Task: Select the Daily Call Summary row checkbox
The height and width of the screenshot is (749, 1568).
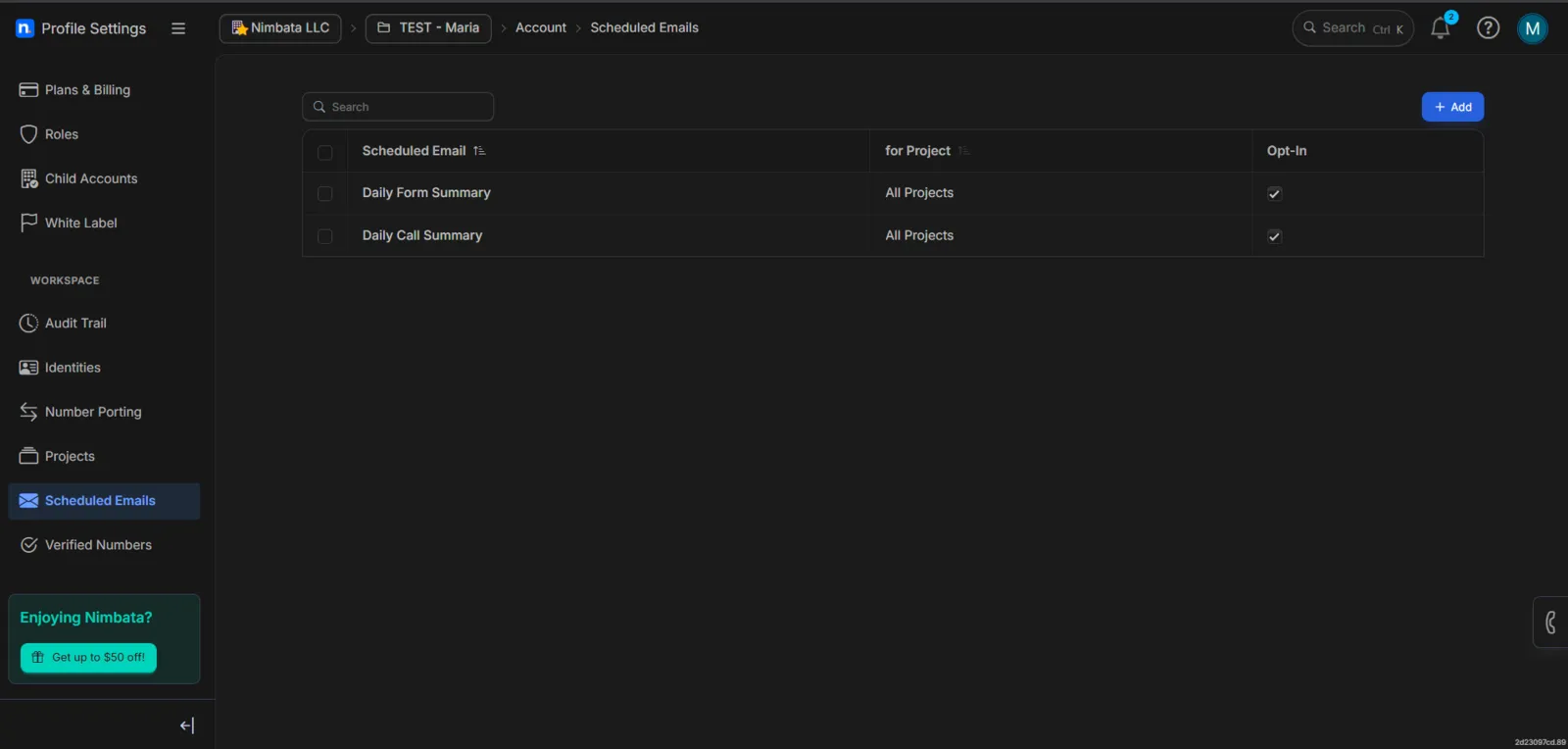Action: coord(325,236)
